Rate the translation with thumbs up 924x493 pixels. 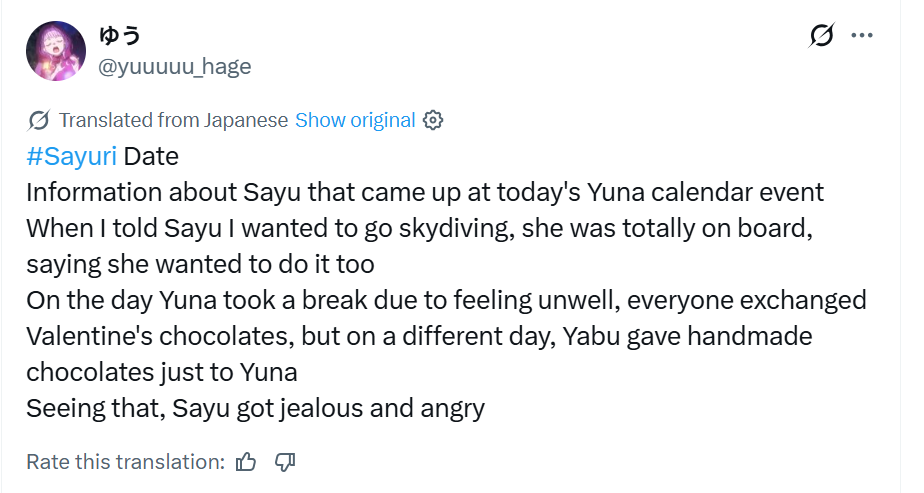point(246,462)
